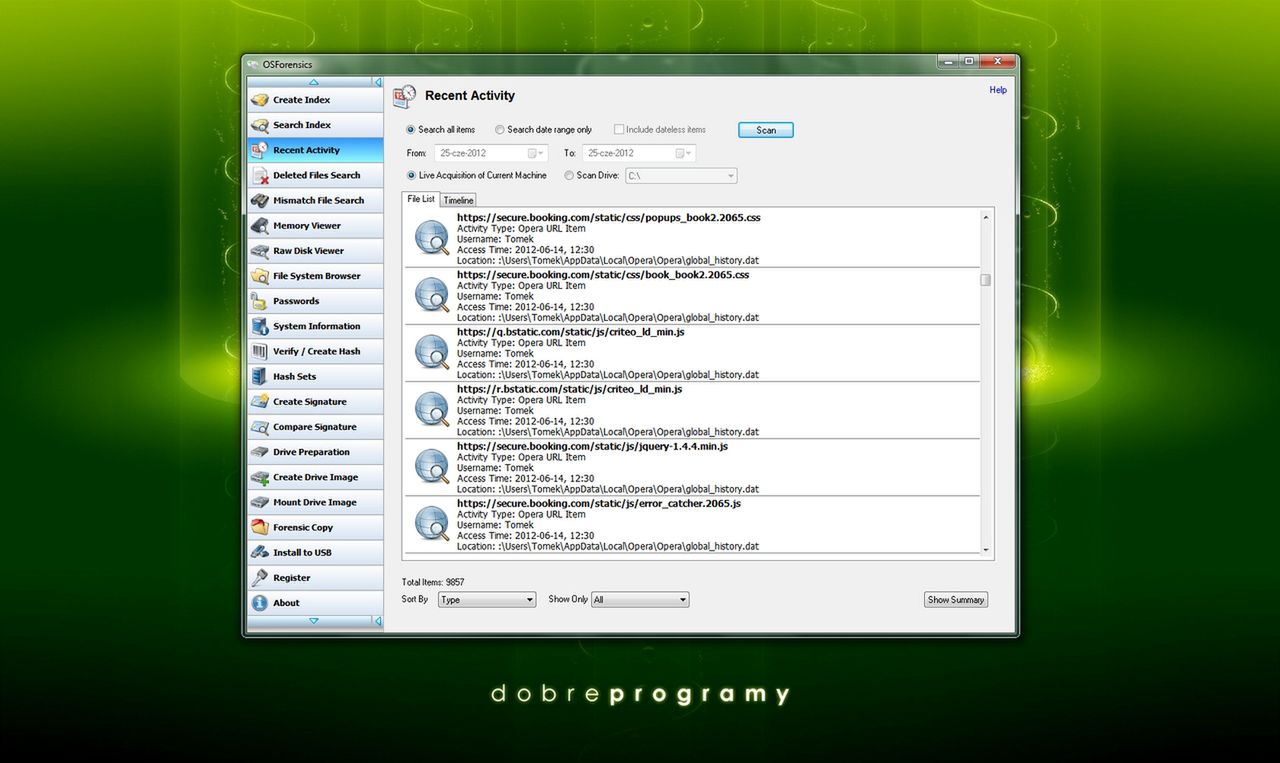This screenshot has width=1280, height=763.
Task: Click the Compare Signature icon
Action: tap(260, 427)
